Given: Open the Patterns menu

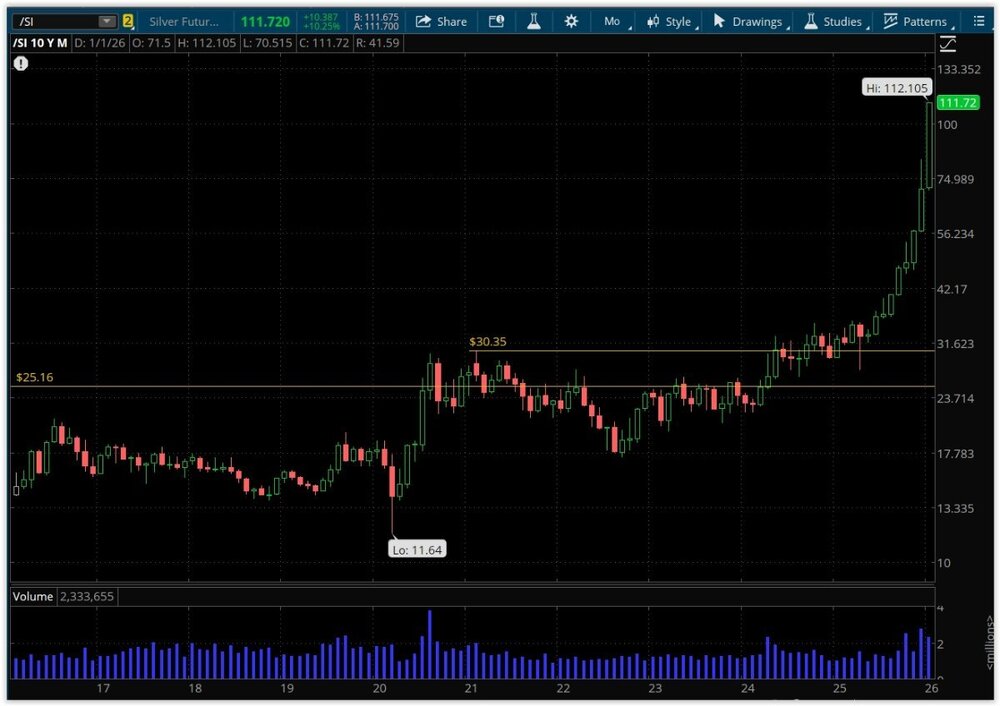Looking at the screenshot, I should click(x=915, y=21).
